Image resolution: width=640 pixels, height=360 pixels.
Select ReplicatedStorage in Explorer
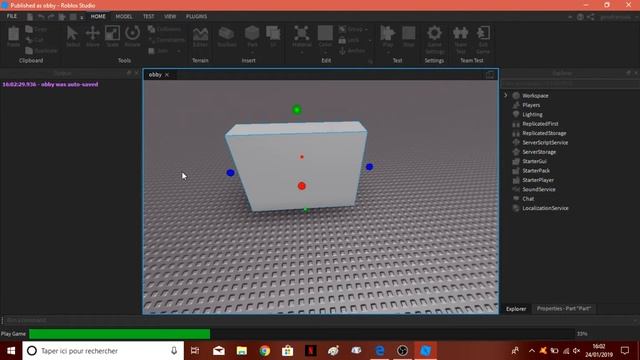pyautogui.click(x=544, y=133)
